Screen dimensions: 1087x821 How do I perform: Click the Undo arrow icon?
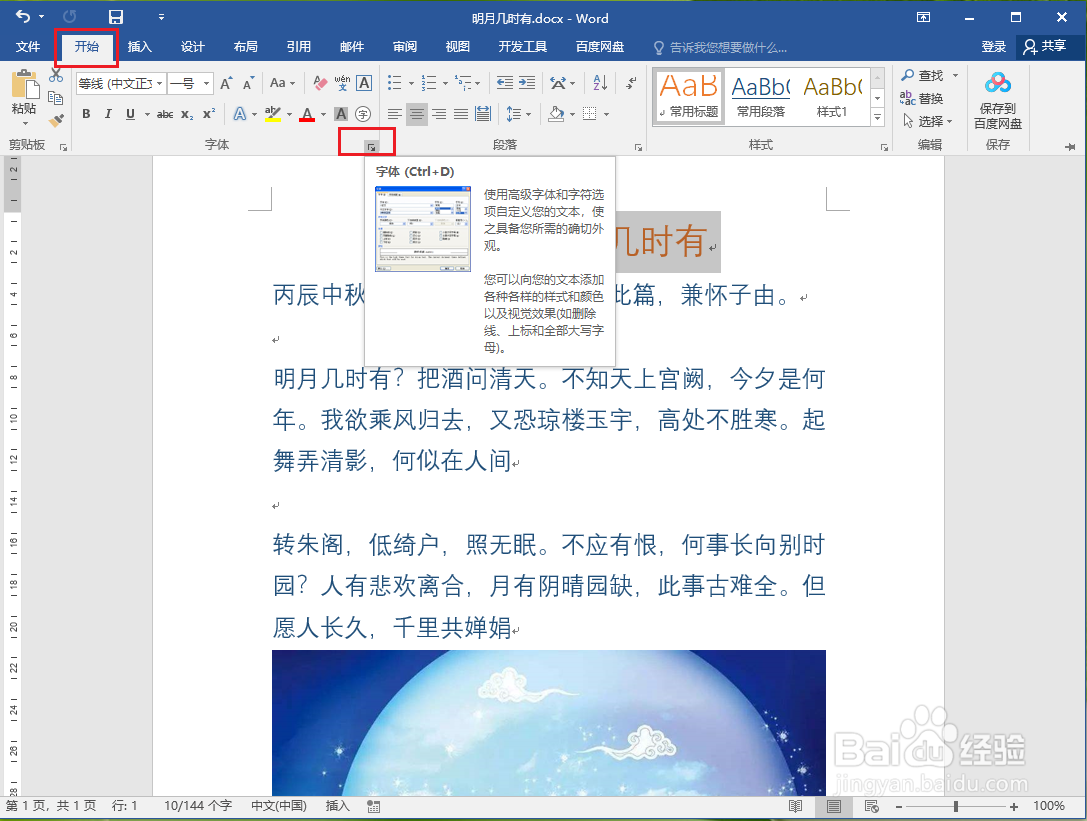click(23, 16)
